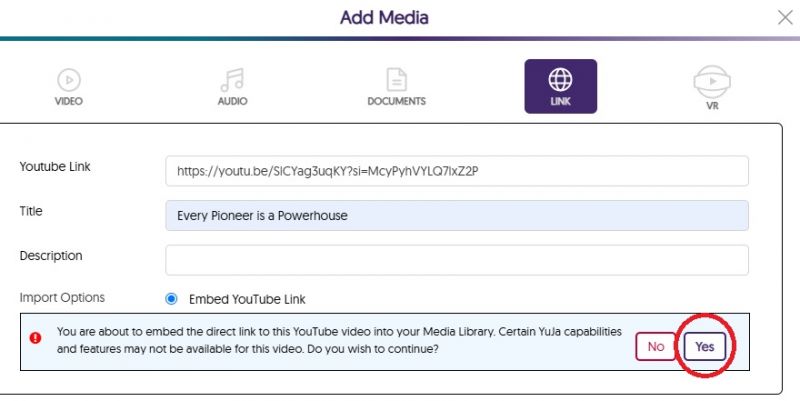Select the Embed YouTube Link radio button
This screenshot has height=401, width=800.
click(171, 299)
